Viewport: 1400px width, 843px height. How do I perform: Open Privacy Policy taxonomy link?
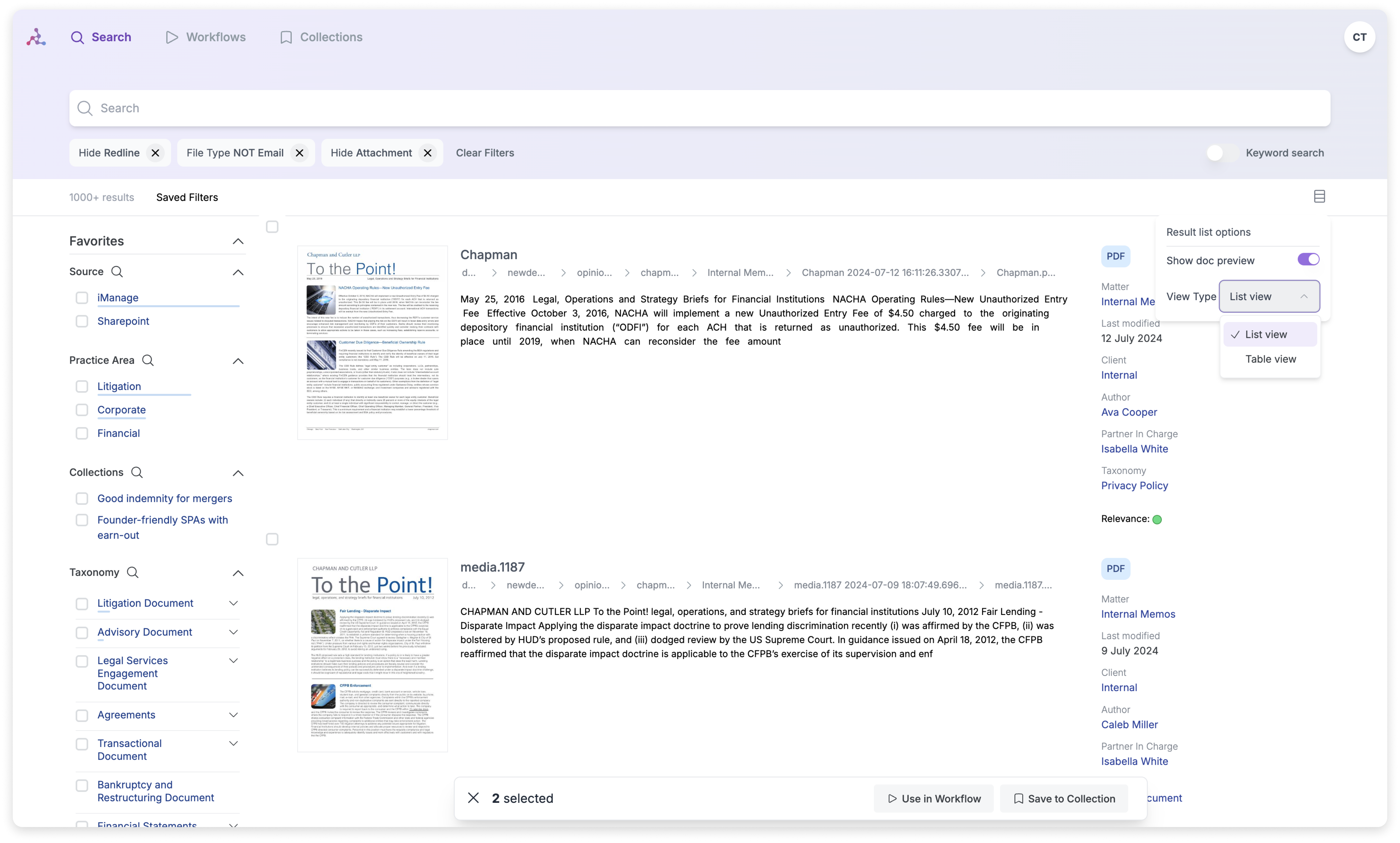click(x=1134, y=485)
